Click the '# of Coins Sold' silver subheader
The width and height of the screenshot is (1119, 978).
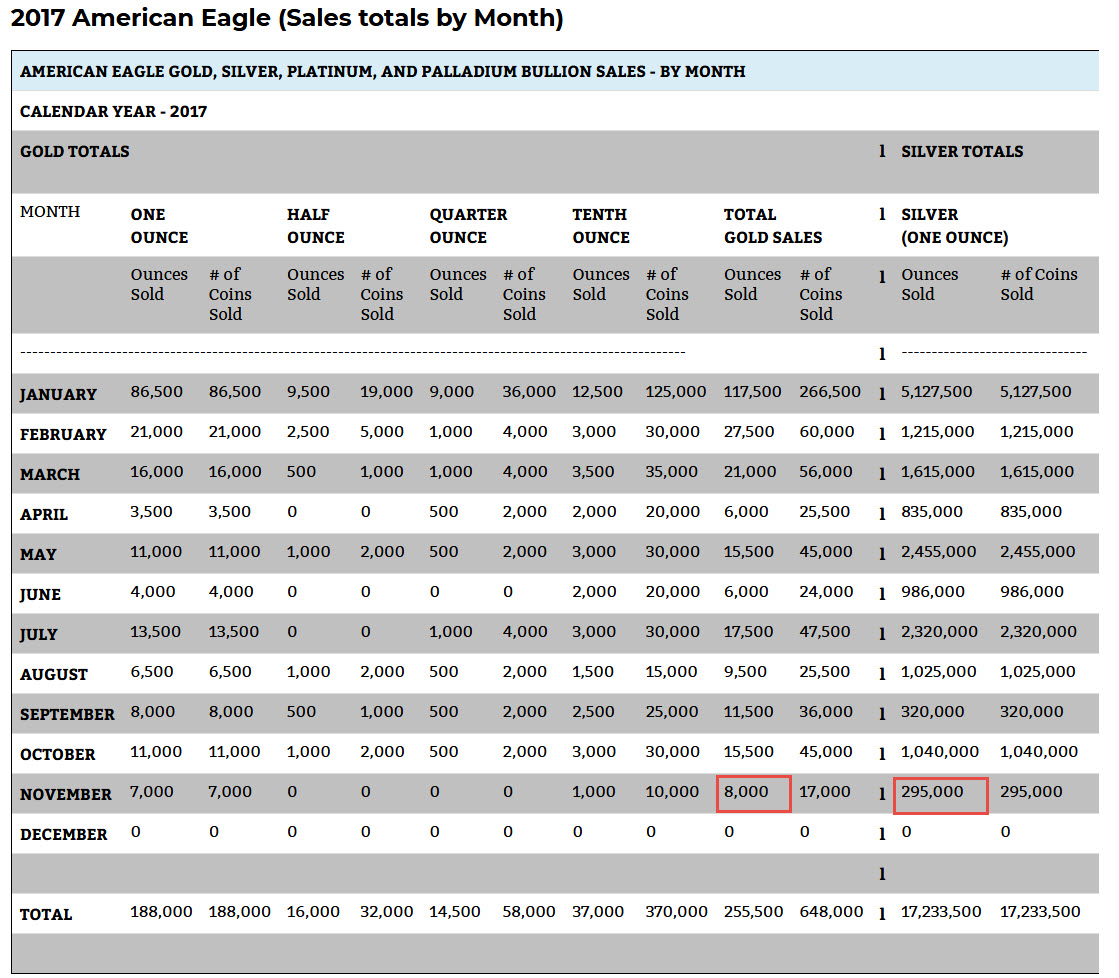1039,284
